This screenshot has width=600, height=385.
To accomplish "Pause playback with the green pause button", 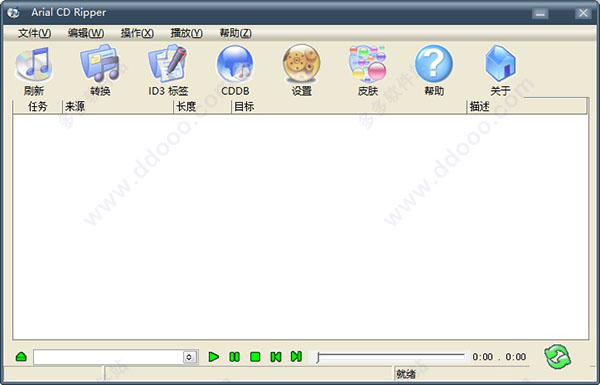I will pyautogui.click(x=234, y=357).
